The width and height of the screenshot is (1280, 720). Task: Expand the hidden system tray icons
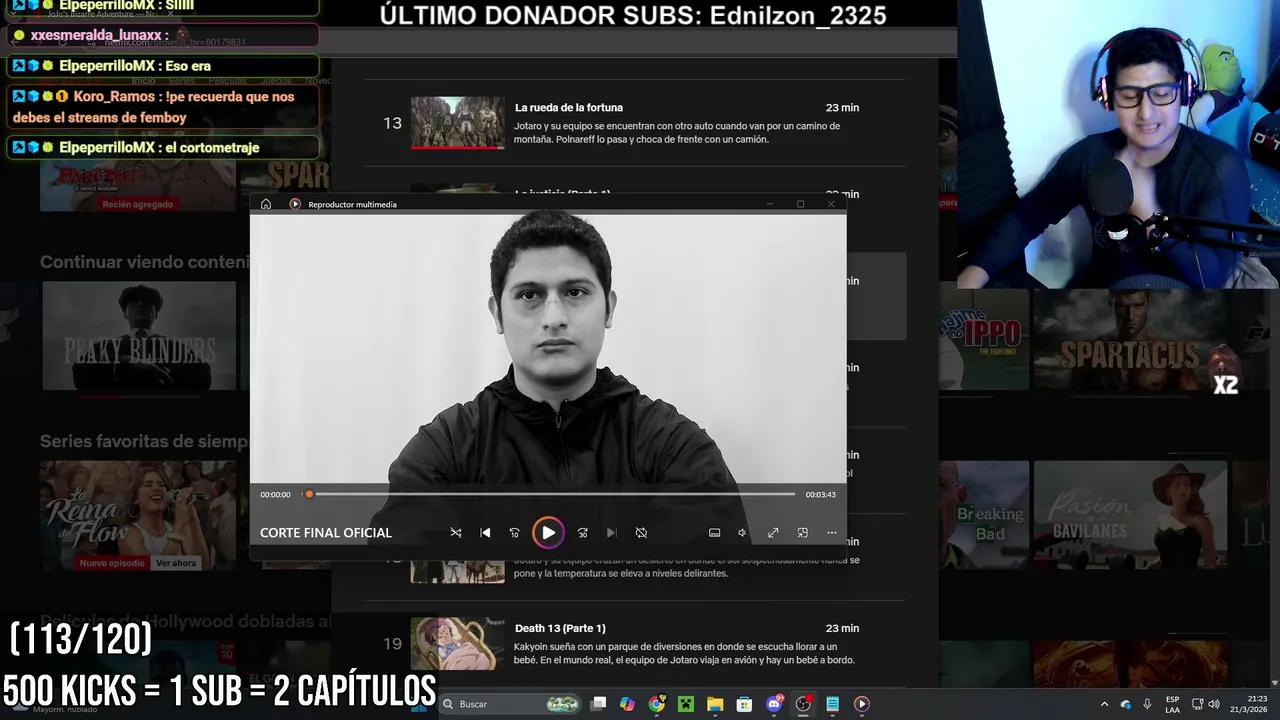click(1104, 704)
